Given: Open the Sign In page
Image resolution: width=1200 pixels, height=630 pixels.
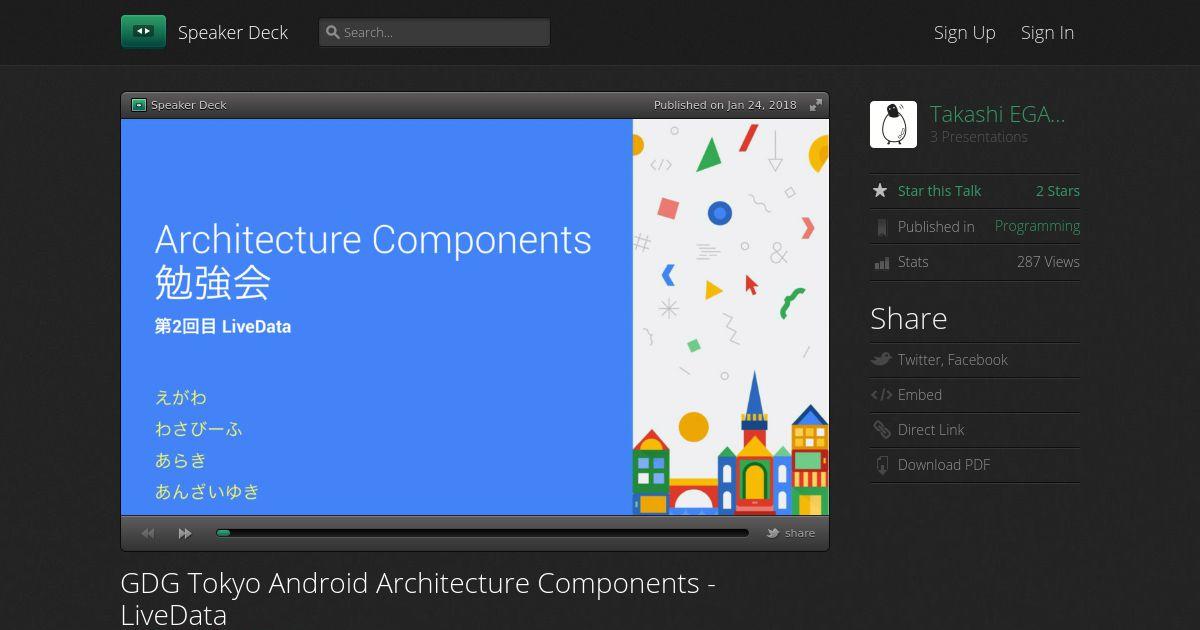Looking at the screenshot, I should tap(1047, 32).
